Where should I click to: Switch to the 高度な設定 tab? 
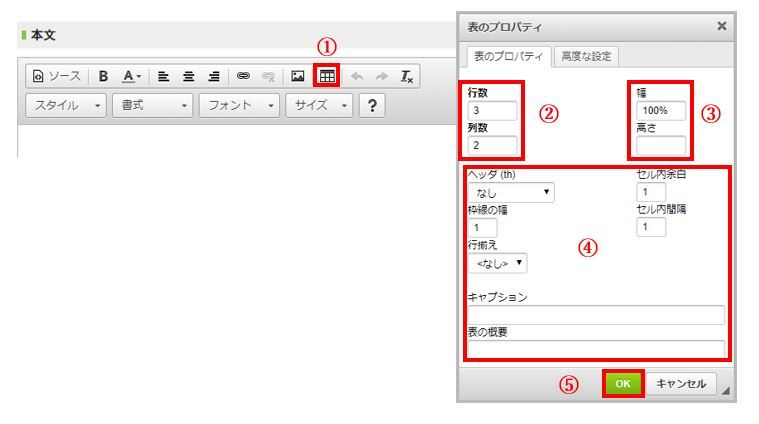coord(586,57)
